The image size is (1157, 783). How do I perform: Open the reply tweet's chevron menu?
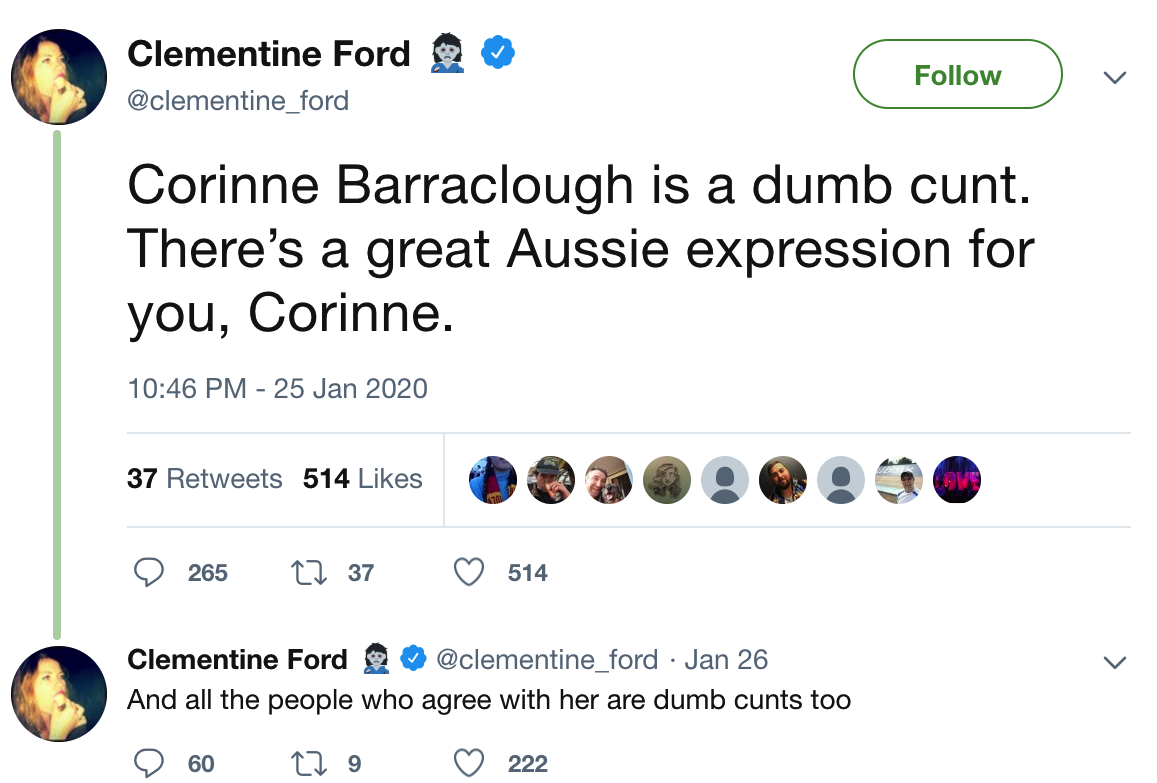click(1114, 662)
